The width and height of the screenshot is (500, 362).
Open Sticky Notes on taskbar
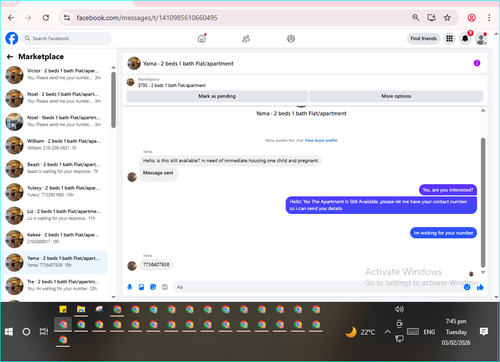pyautogui.click(x=63, y=310)
